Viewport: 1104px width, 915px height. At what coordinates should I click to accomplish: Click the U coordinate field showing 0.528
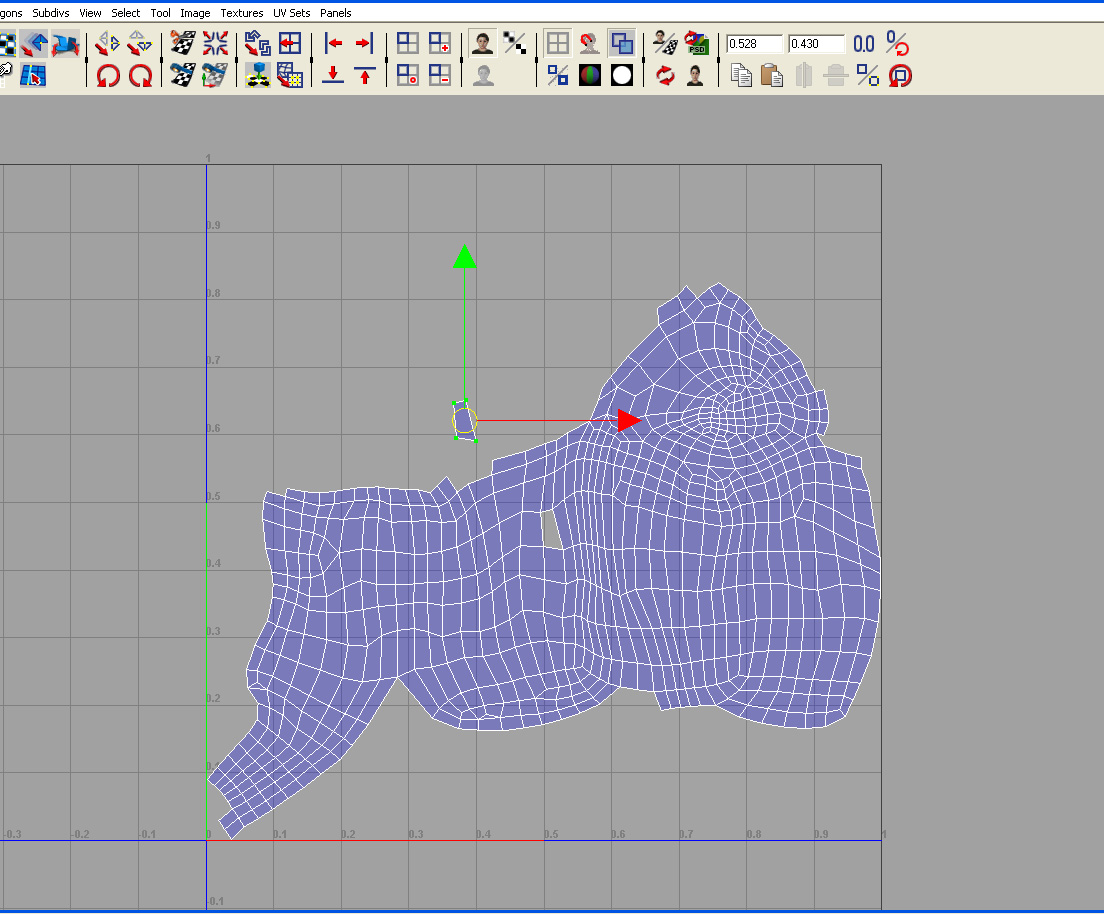click(x=754, y=44)
